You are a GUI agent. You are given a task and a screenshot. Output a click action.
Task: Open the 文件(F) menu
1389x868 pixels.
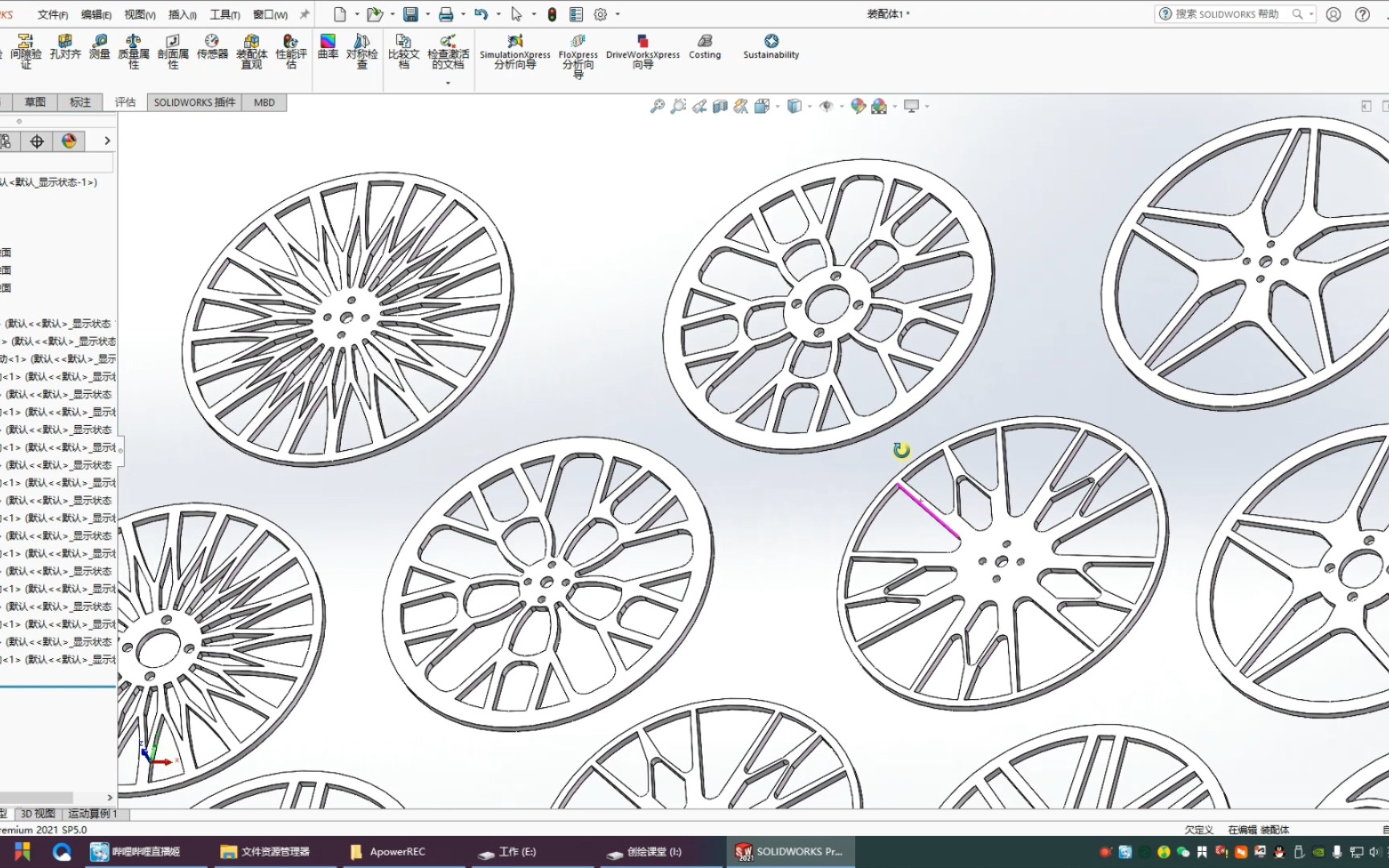click(x=52, y=14)
